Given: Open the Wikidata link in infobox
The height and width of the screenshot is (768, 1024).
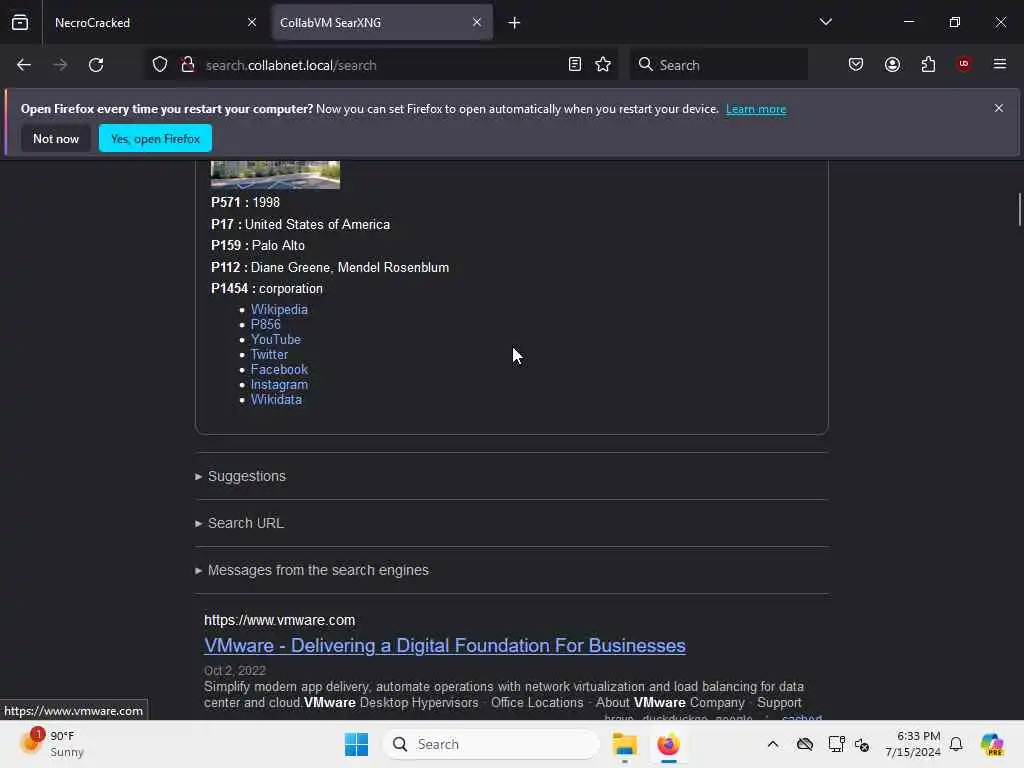Looking at the screenshot, I should (x=276, y=400).
